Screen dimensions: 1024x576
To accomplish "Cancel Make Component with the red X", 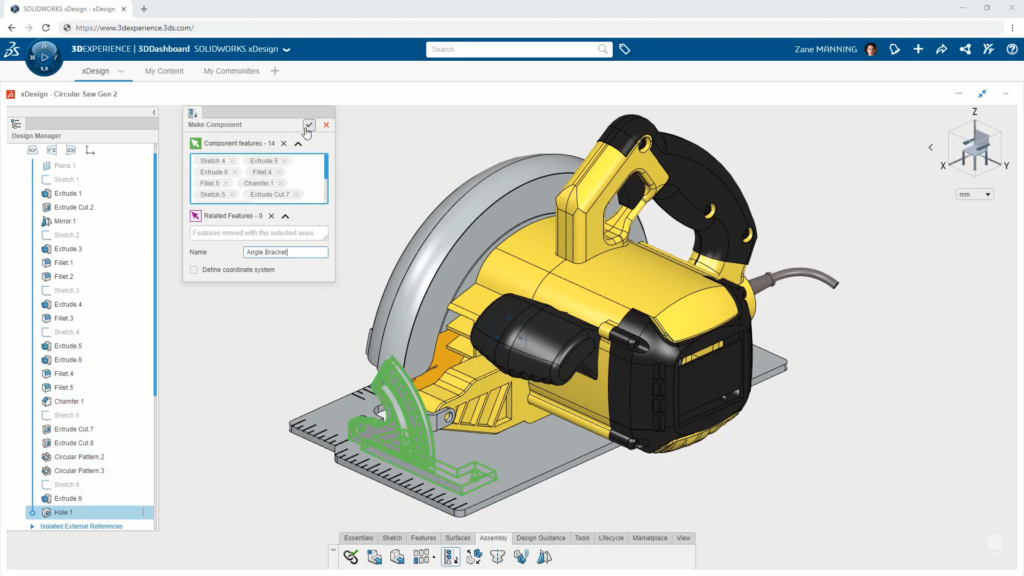I will click(327, 125).
